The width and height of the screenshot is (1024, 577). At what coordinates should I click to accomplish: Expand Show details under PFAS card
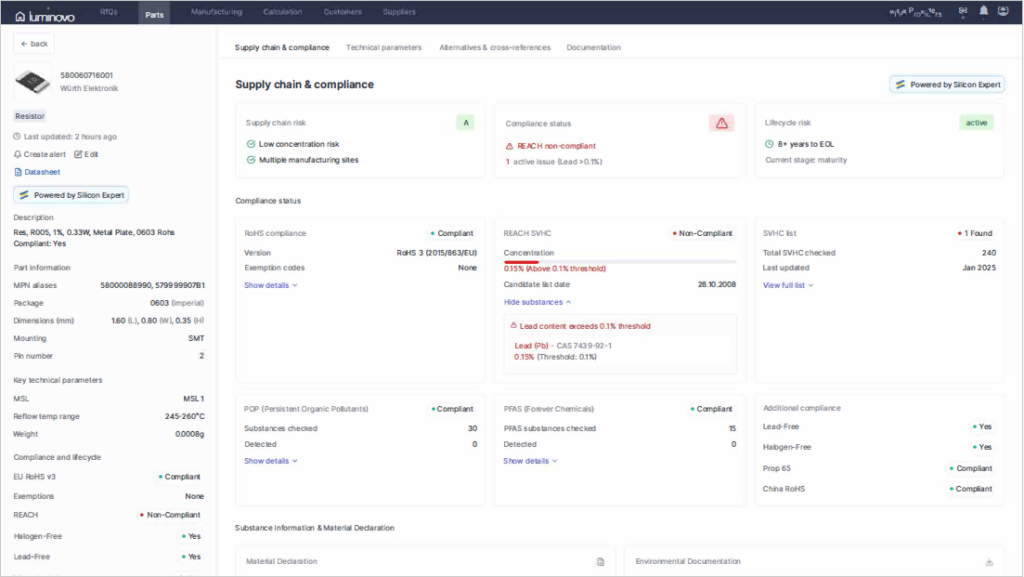[x=530, y=461]
